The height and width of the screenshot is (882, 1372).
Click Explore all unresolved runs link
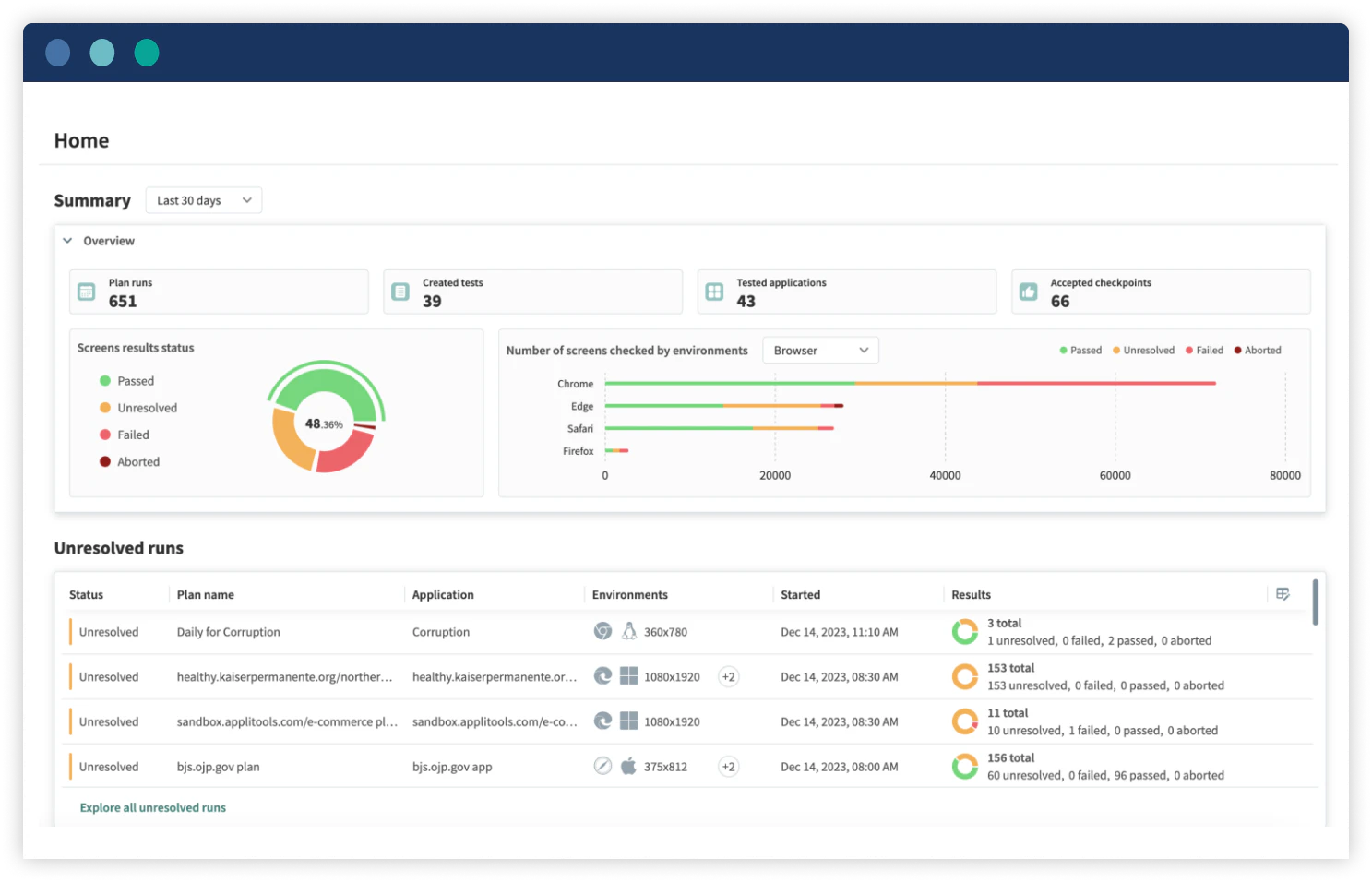pyautogui.click(x=152, y=807)
